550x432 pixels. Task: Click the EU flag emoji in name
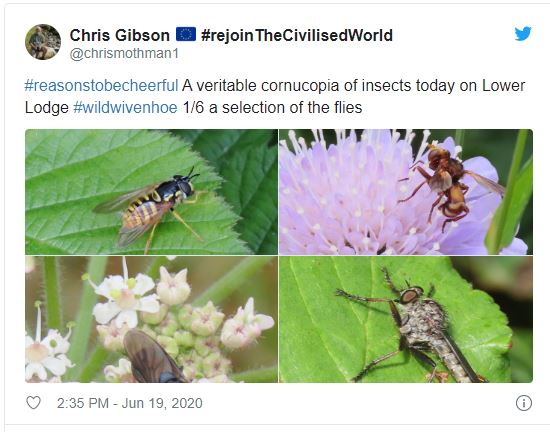point(186,35)
